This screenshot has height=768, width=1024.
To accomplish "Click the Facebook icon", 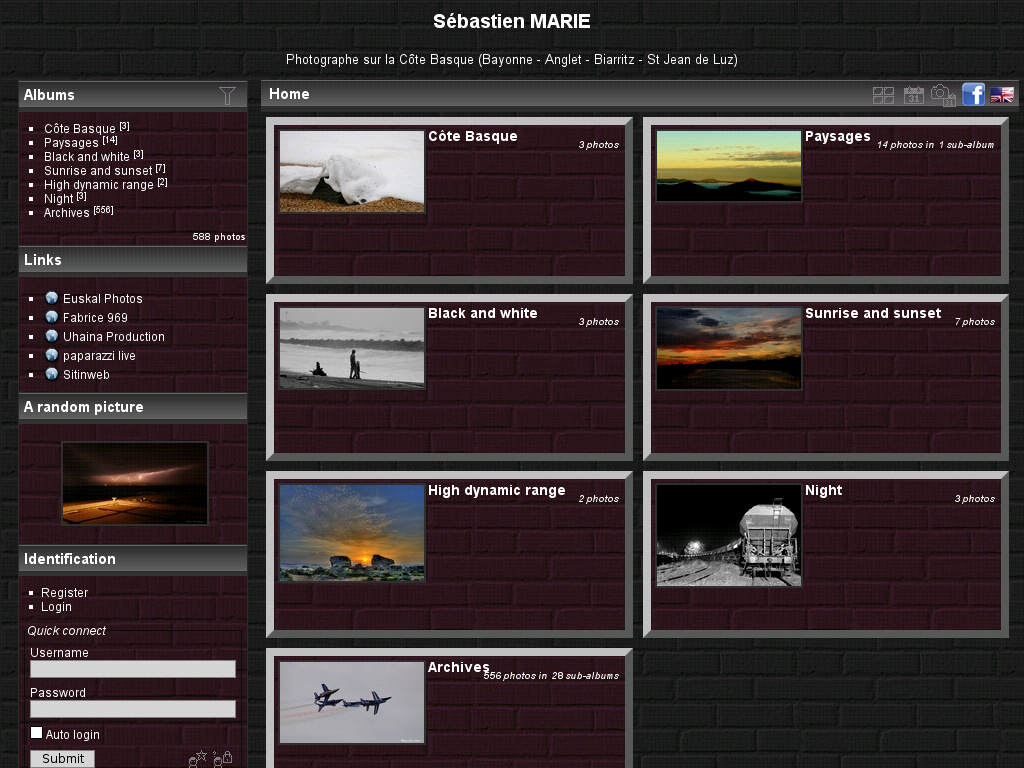I will [973, 95].
